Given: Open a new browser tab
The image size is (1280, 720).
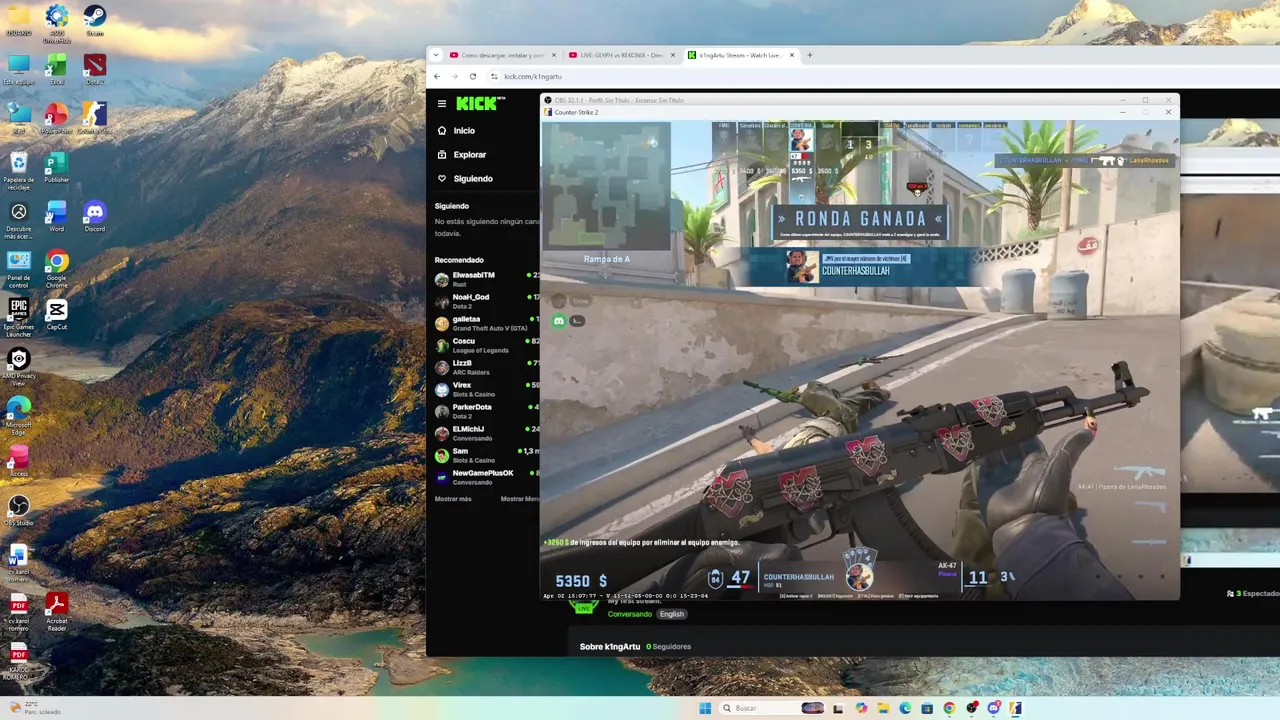Looking at the screenshot, I should (x=810, y=55).
